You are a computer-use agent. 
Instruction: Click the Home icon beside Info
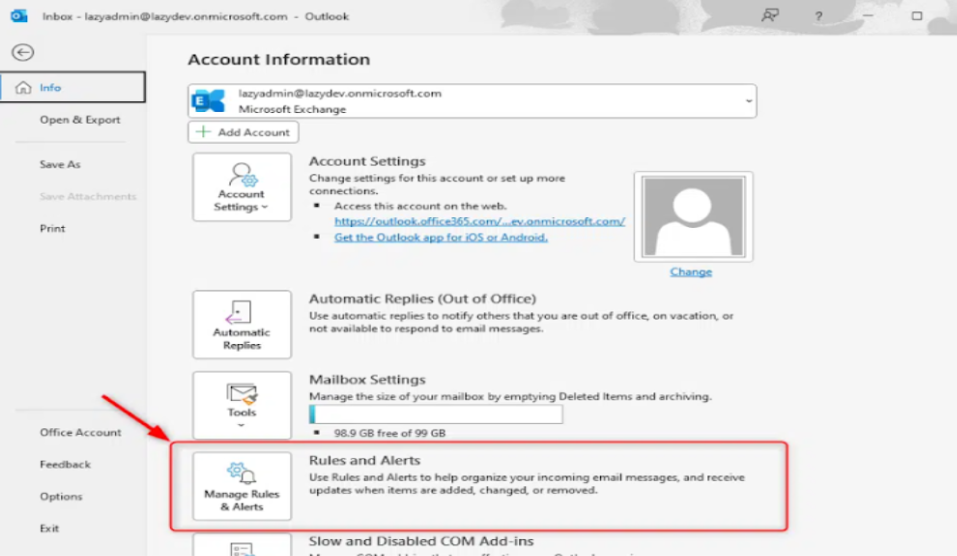23,87
